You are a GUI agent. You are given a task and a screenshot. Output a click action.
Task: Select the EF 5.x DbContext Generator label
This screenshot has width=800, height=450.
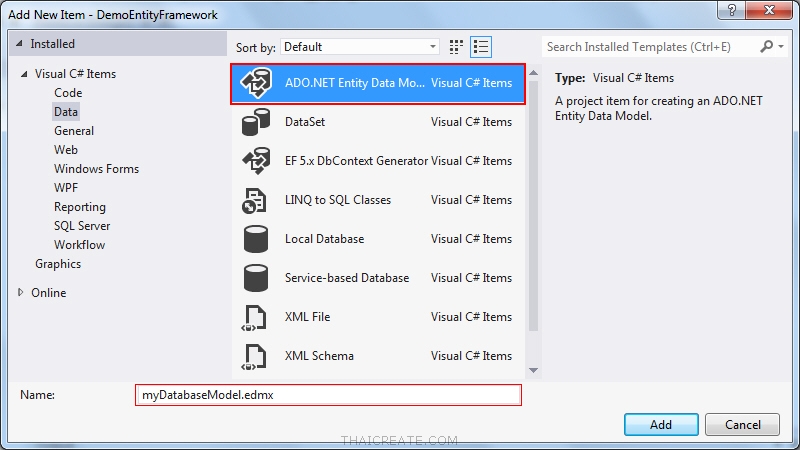click(x=356, y=161)
